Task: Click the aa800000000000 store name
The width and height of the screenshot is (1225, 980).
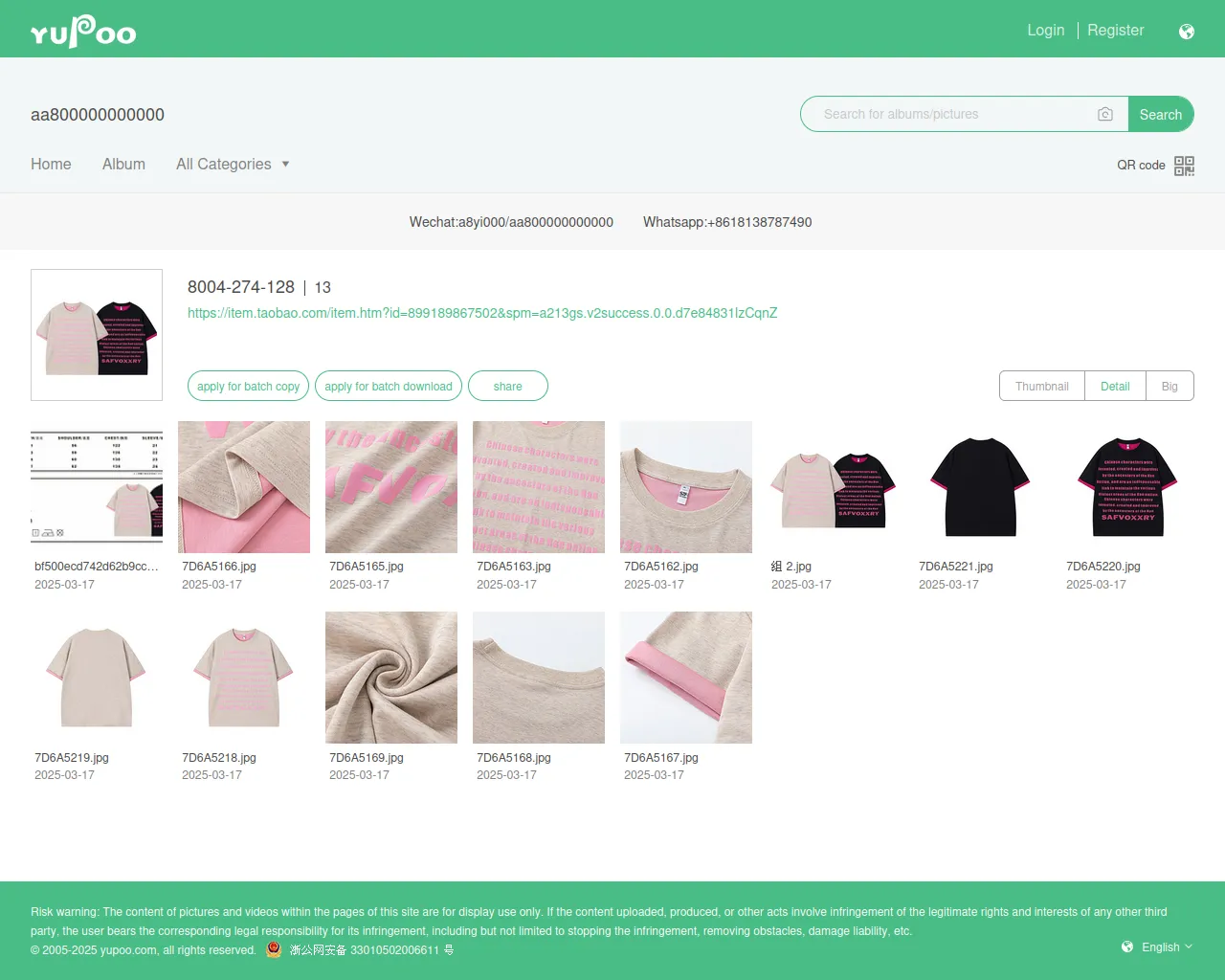Action: (98, 114)
